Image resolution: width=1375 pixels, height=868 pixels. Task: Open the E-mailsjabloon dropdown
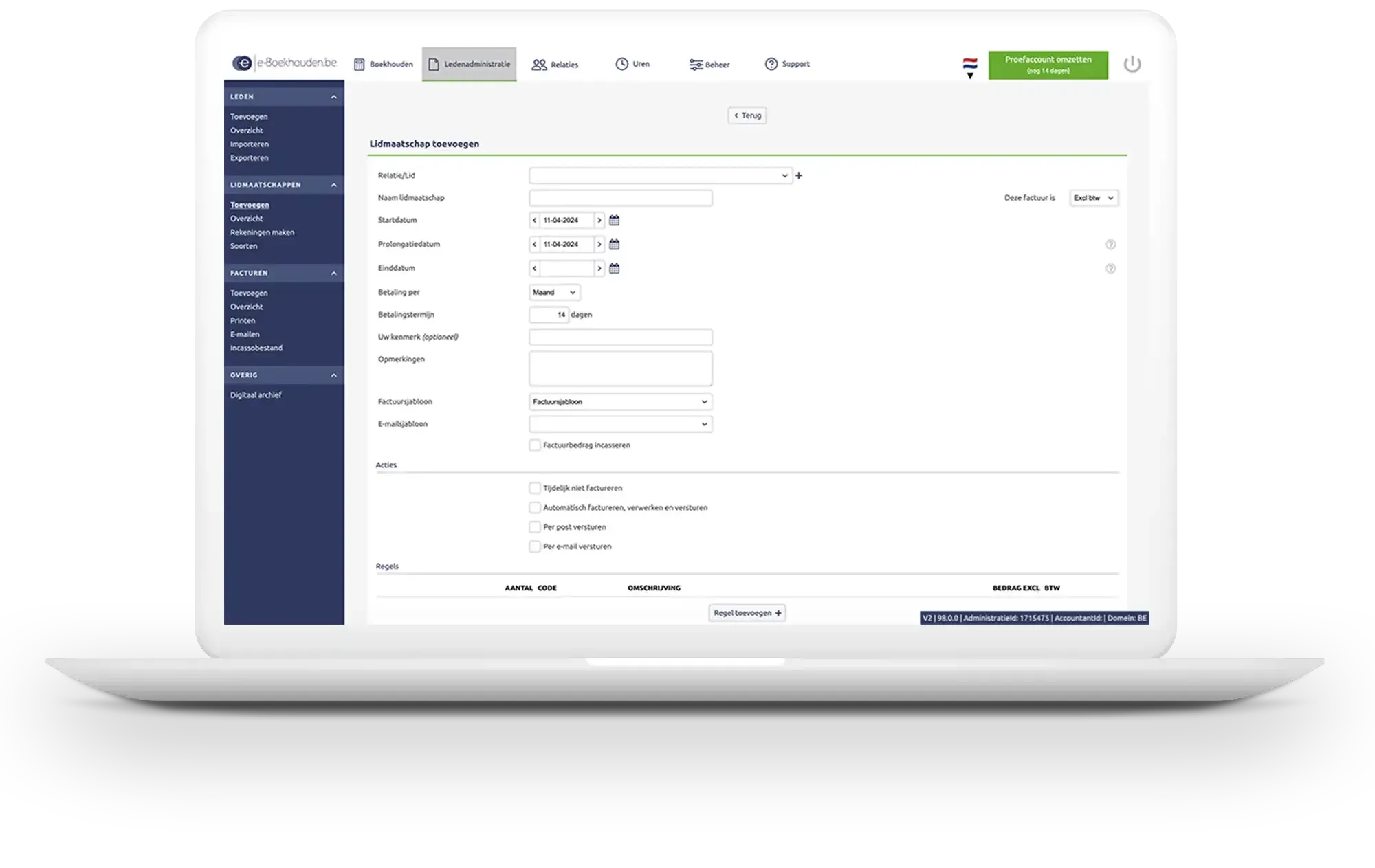[621, 425]
